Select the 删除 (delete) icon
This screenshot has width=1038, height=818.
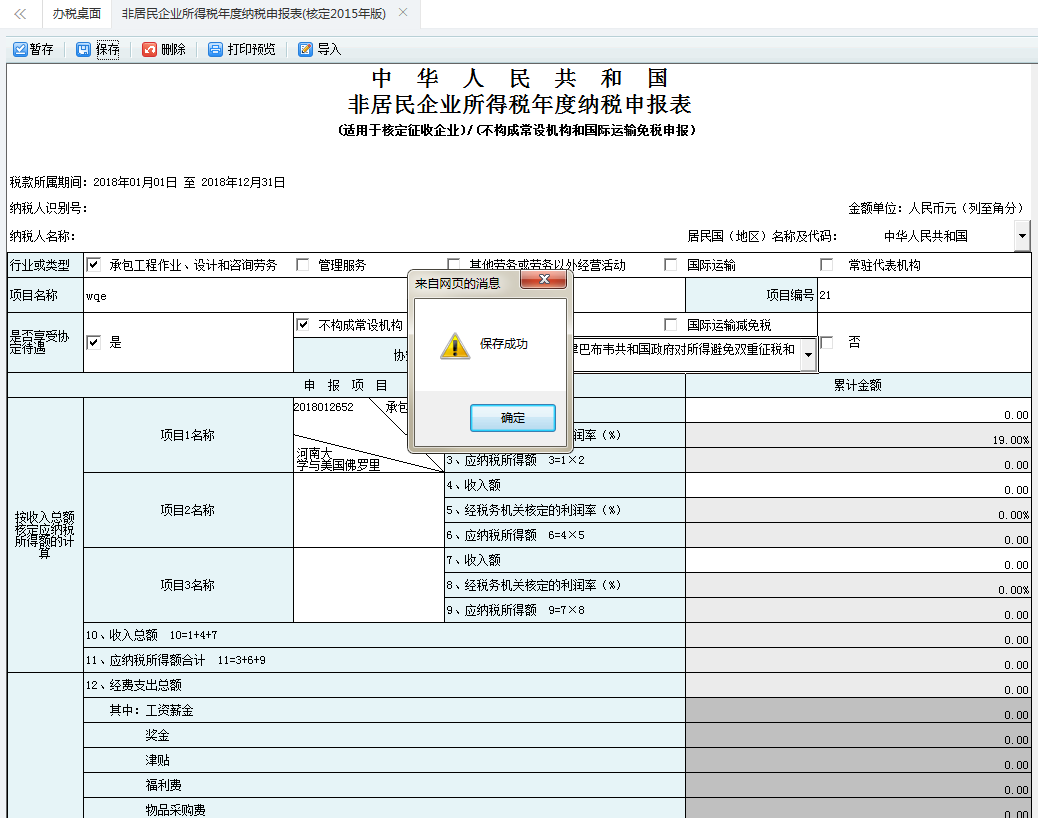(x=148, y=48)
